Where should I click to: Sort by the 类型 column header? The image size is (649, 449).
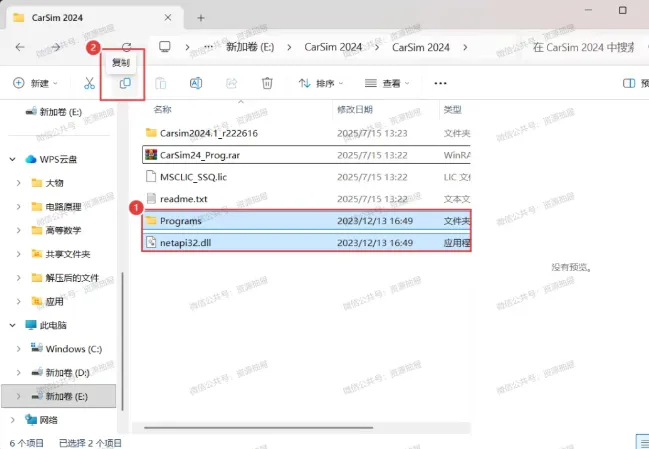pos(452,110)
